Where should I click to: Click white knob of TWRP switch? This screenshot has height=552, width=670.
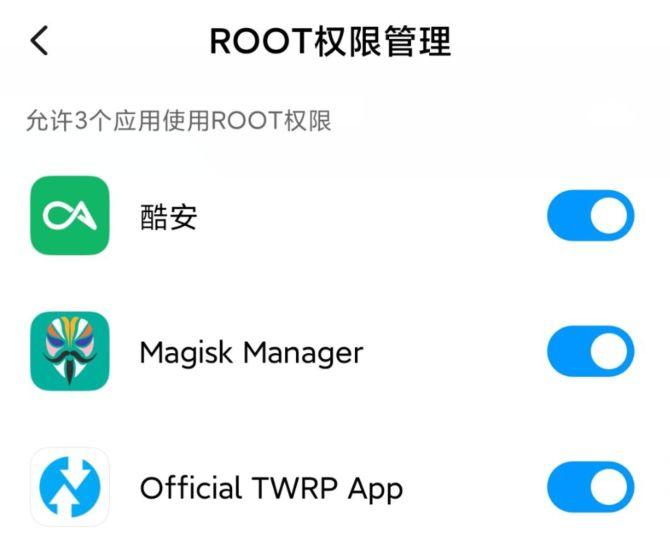click(609, 487)
